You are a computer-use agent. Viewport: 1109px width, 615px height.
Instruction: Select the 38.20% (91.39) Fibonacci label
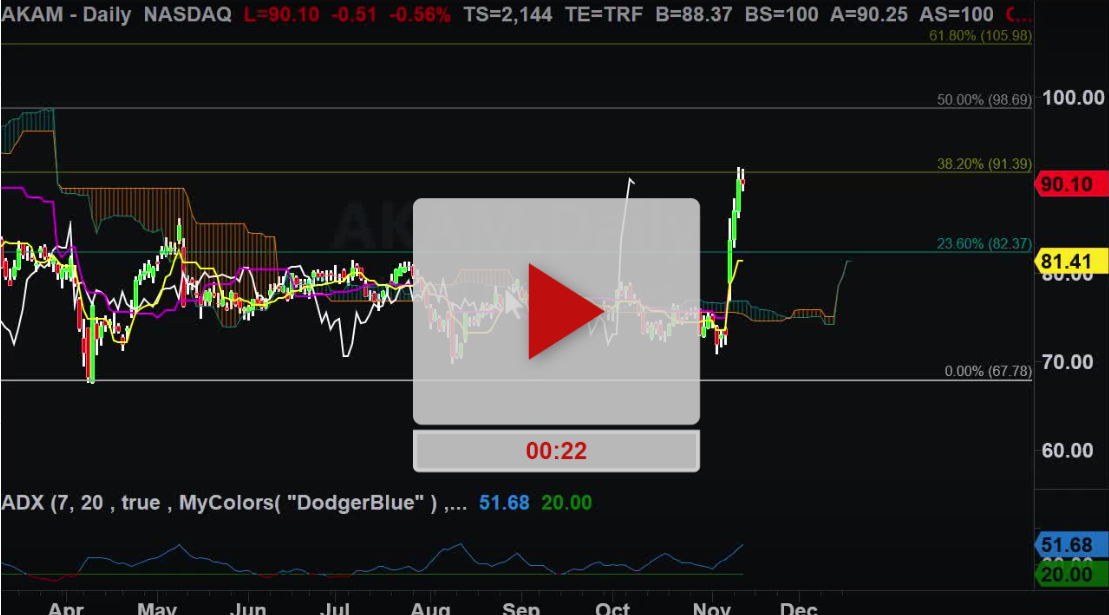[983, 163]
